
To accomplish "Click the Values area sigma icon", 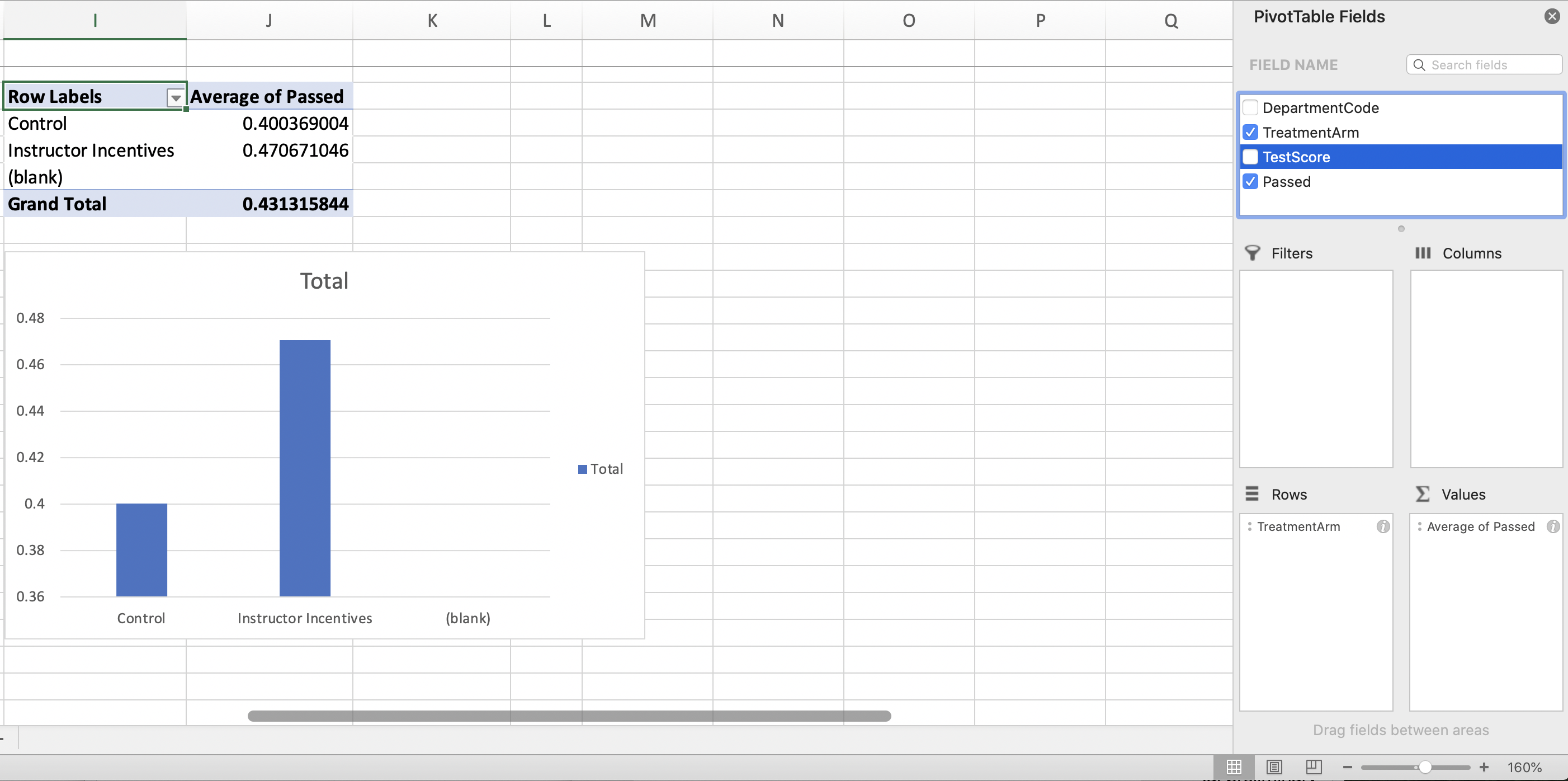I will (1422, 493).
